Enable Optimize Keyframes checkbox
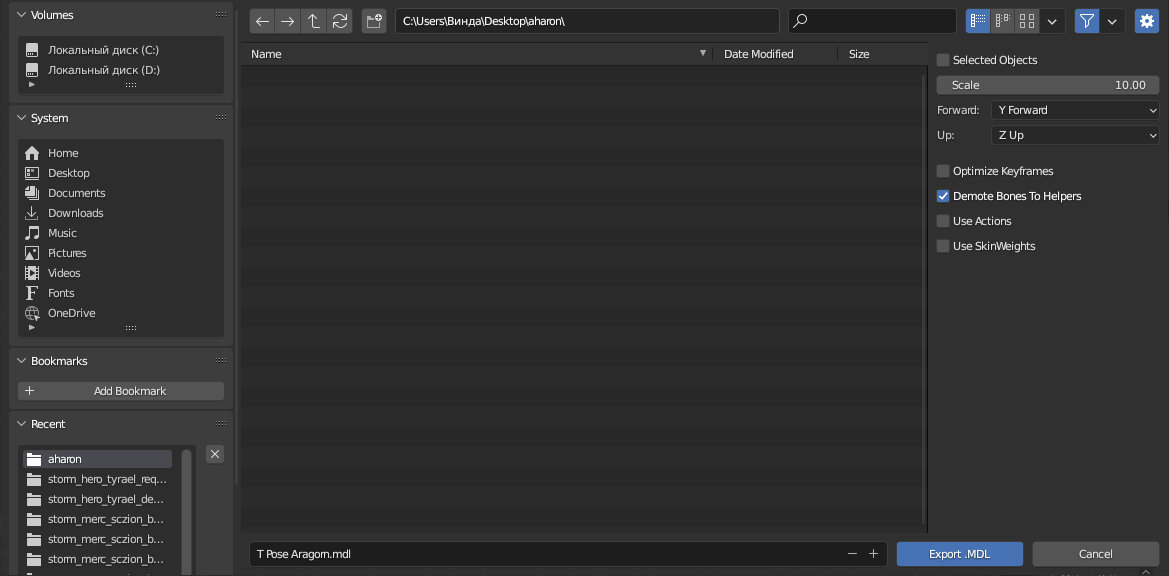Viewport: 1169px width, 576px height. click(x=943, y=171)
